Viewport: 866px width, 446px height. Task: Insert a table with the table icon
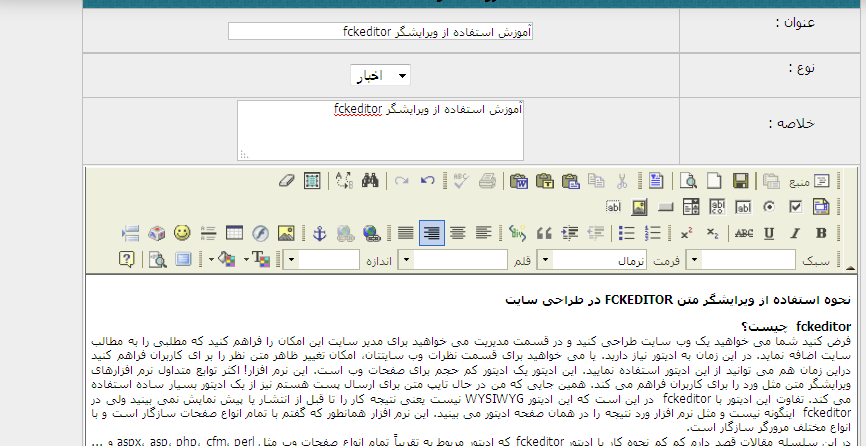(x=234, y=233)
